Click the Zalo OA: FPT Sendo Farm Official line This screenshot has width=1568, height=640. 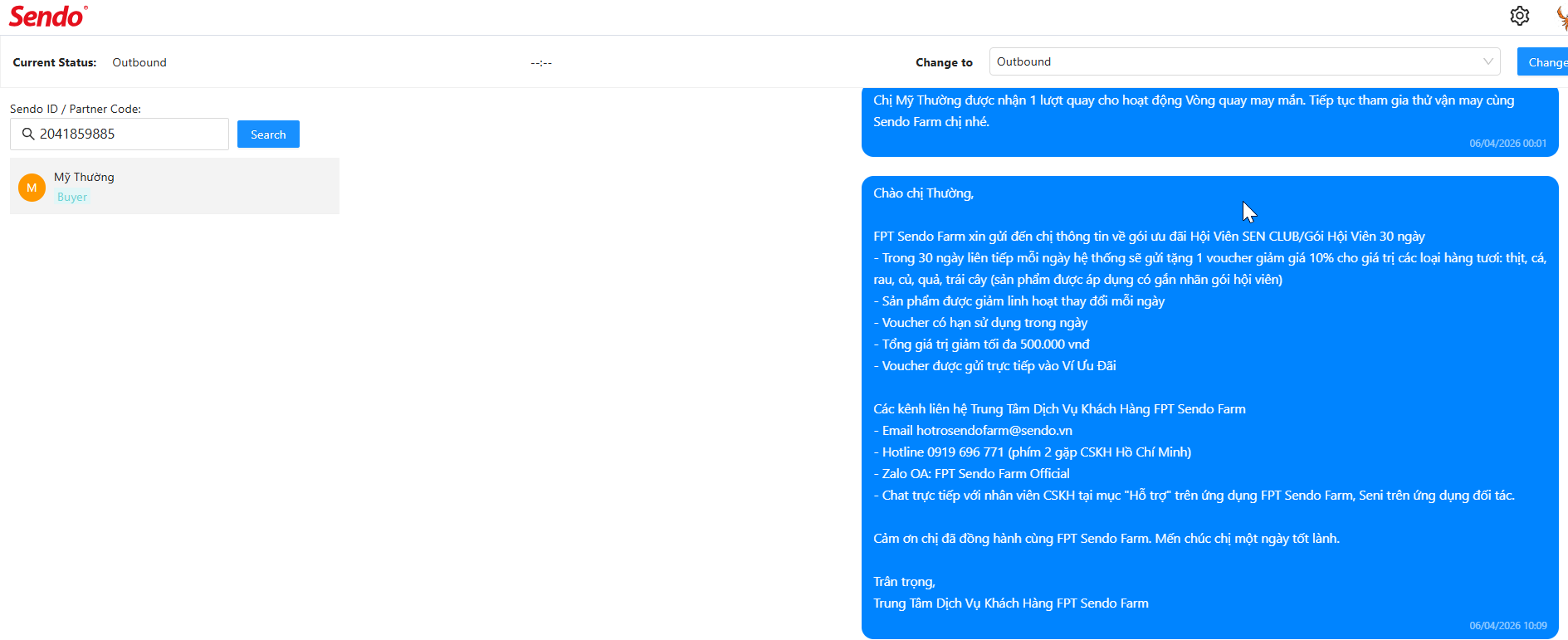[971, 473]
